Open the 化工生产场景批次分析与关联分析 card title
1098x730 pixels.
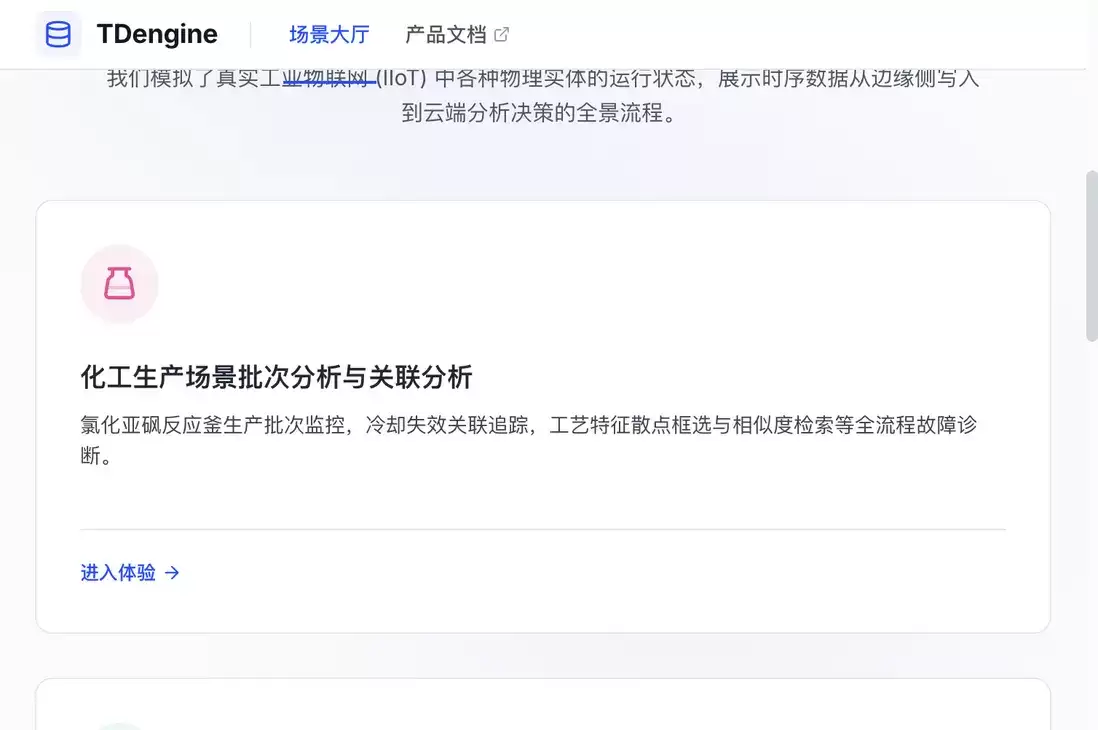click(x=276, y=377)
